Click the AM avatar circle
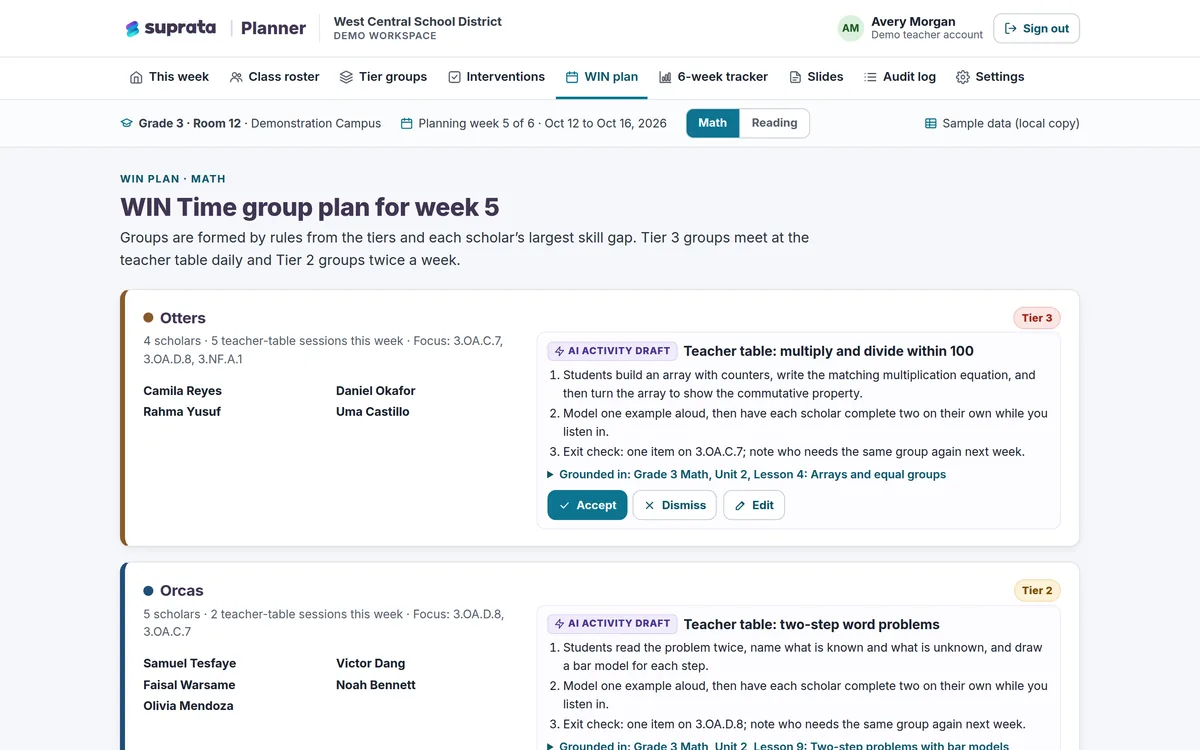The height and width of the screenshot is (750, 1200). pos(850,28)
